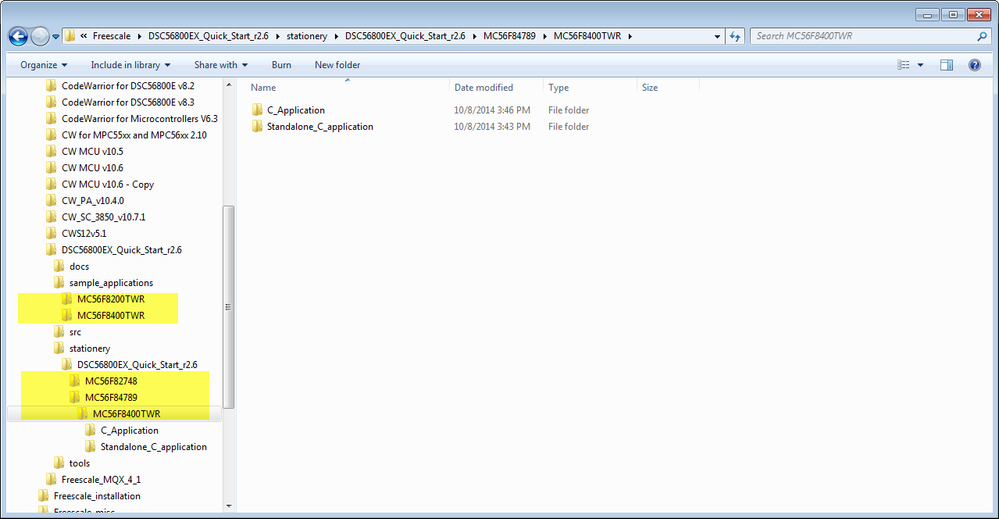The width and height of the screenshot is (999, 519).
Task: Refresh the current folder view
Action: 735,36
